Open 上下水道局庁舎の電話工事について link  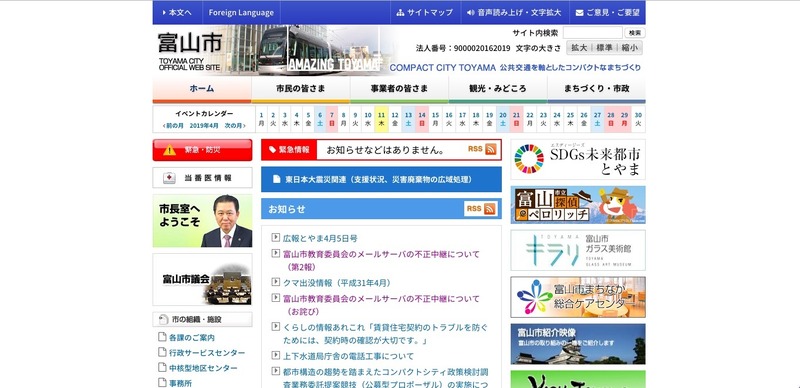click(348, 356)
